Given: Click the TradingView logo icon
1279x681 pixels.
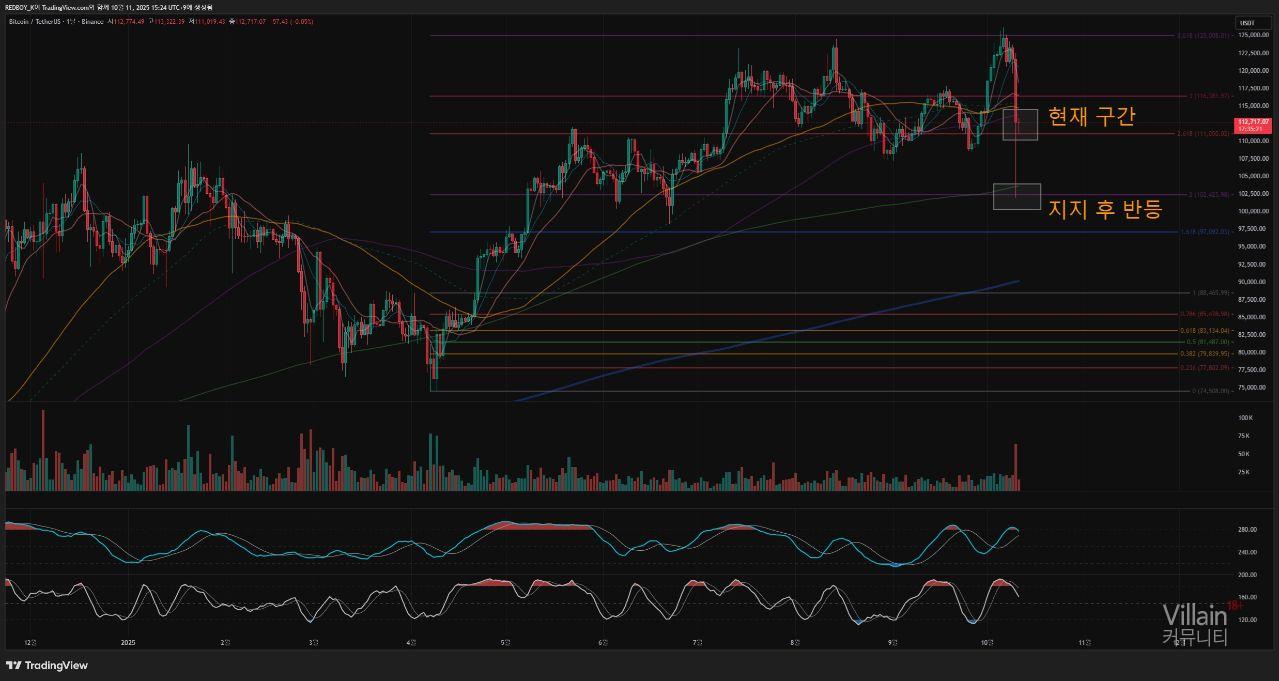Looking at the screenshot, I should (x=14, y=665).
